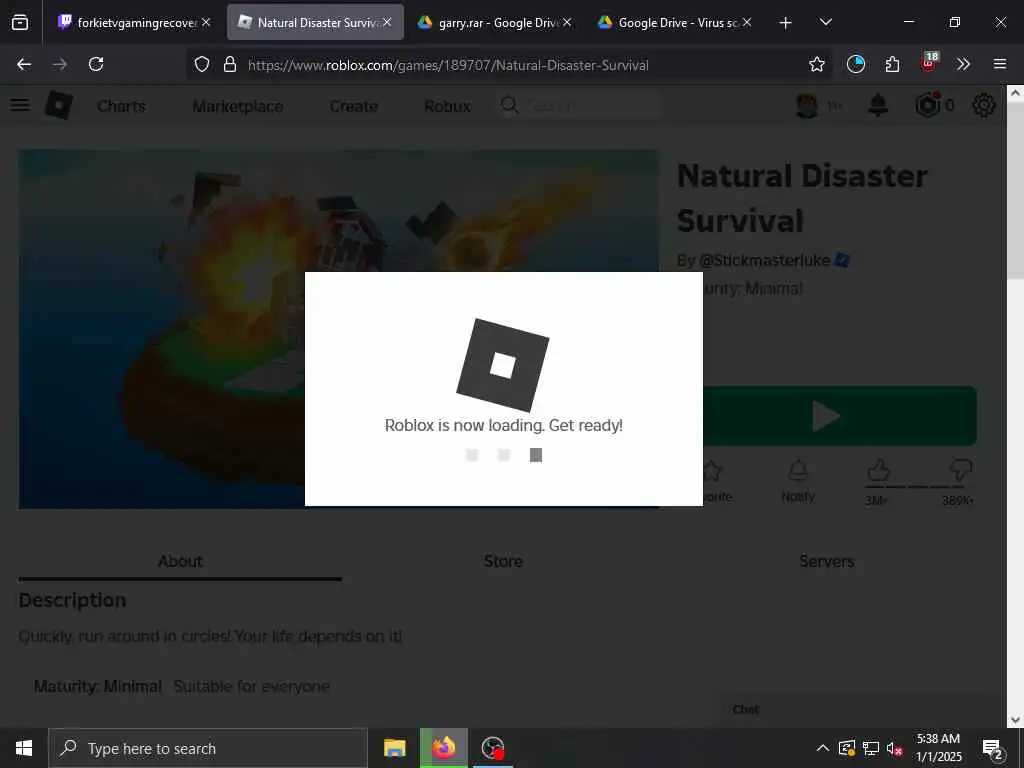Open the Marketplace page
The image size is (1024, 768).
238,106
